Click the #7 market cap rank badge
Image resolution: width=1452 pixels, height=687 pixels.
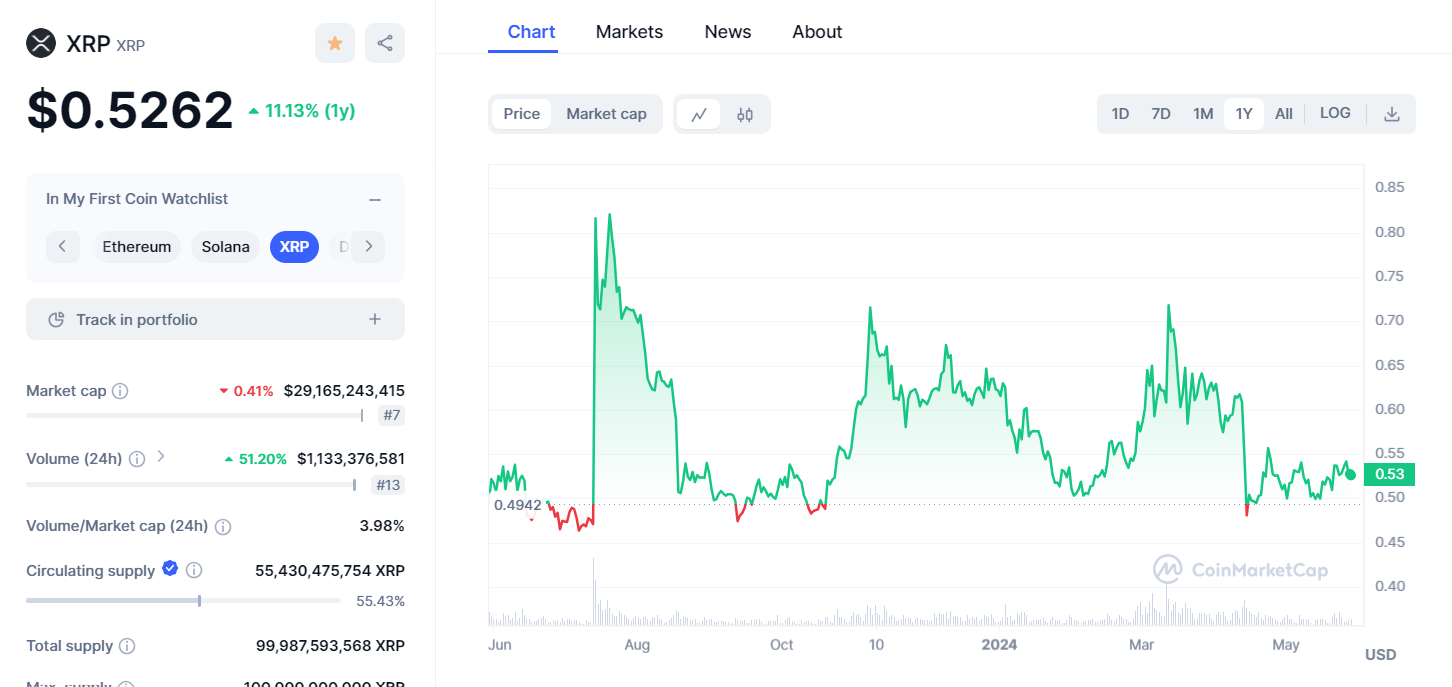[391, 416]
